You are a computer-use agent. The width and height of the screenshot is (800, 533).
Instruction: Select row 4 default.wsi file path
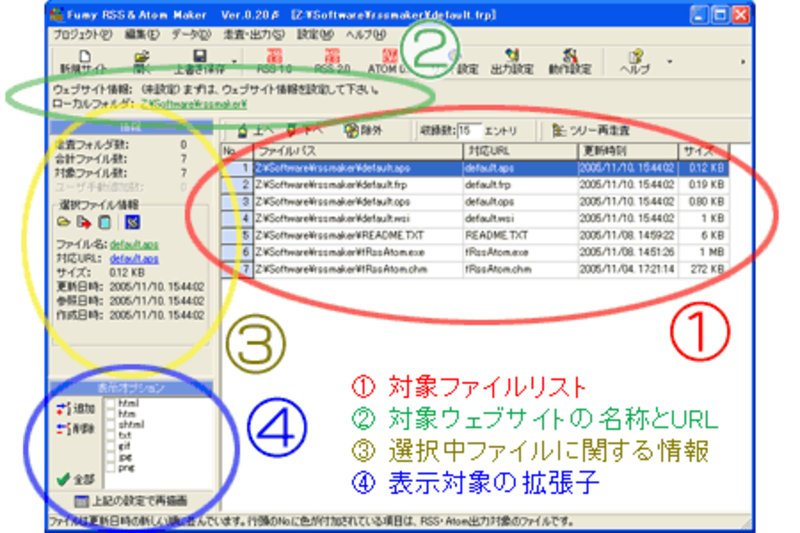(358, 218)
